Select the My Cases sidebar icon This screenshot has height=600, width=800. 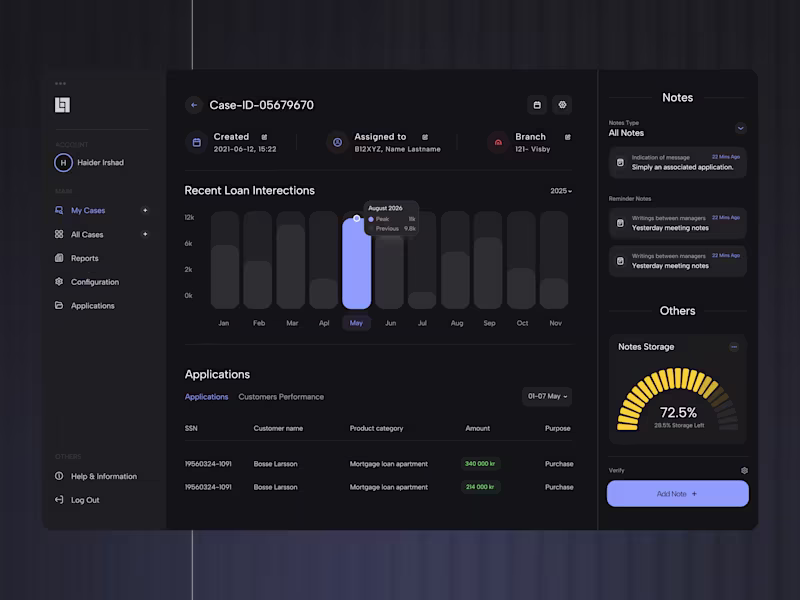pos(61,210)
